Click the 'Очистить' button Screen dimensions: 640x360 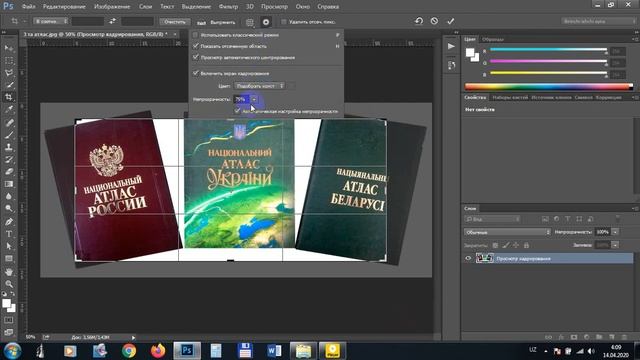175,22
